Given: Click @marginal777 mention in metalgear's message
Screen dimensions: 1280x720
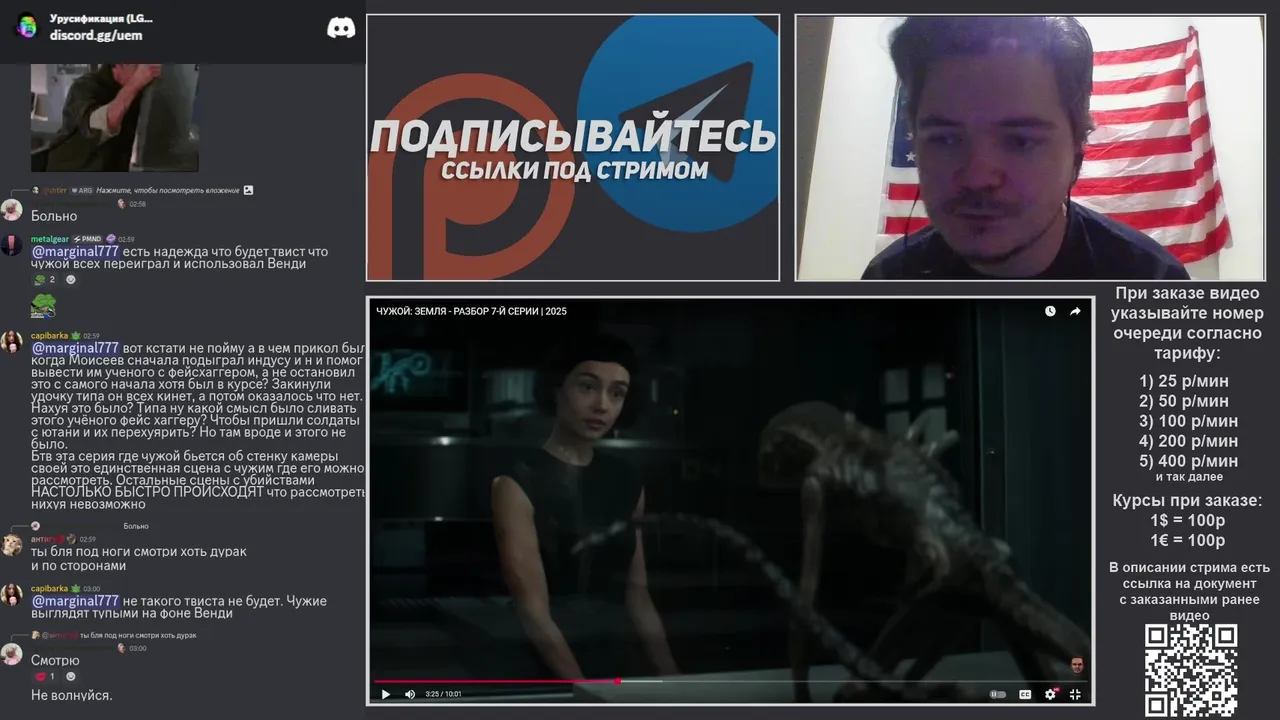Looking at the screenshot, I should point(75,252).
